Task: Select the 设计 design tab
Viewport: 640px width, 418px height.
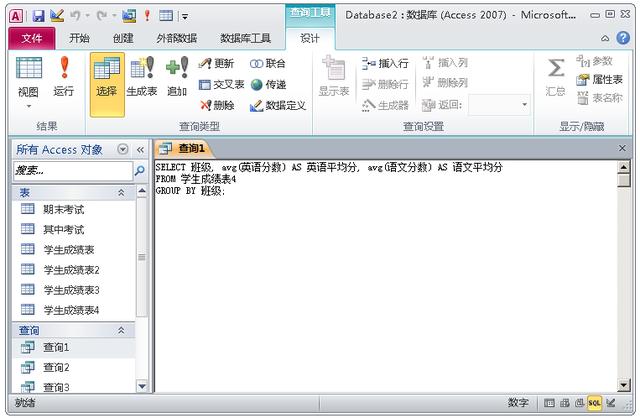Action: 310,38
